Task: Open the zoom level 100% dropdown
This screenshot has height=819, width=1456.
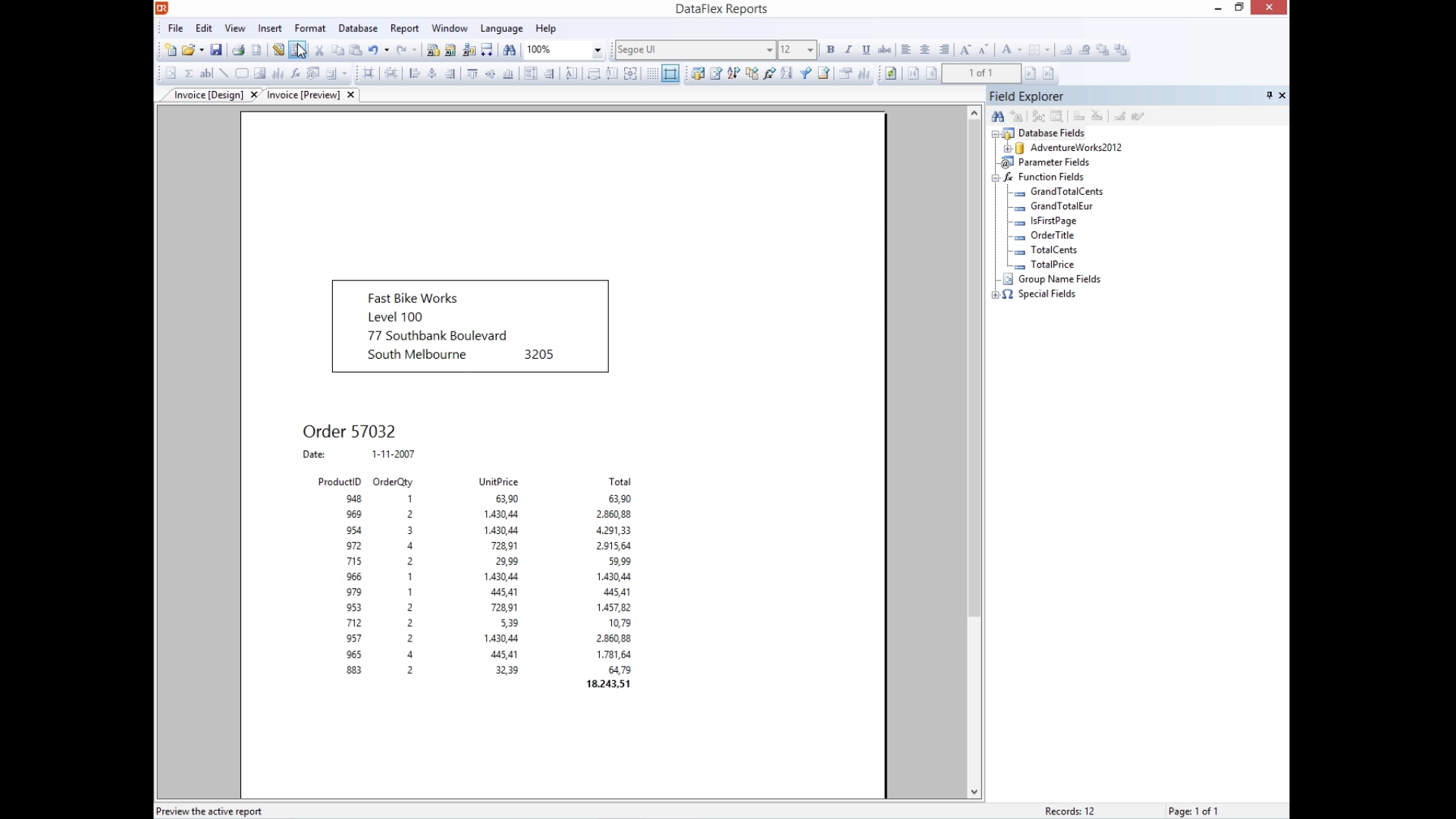Action: click(598, 50)
